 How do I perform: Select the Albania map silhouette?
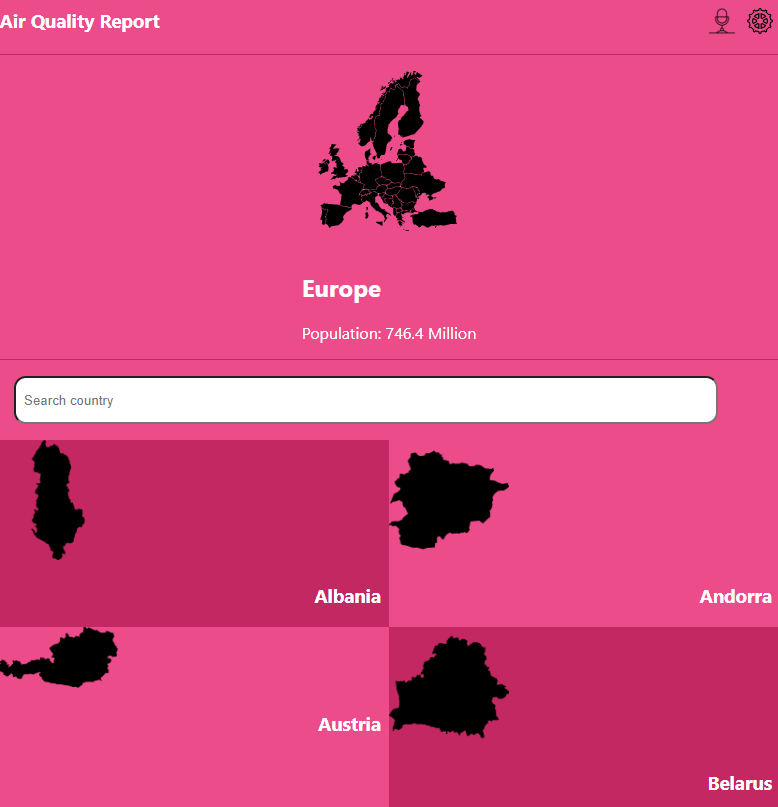click(x=57, y=500)
